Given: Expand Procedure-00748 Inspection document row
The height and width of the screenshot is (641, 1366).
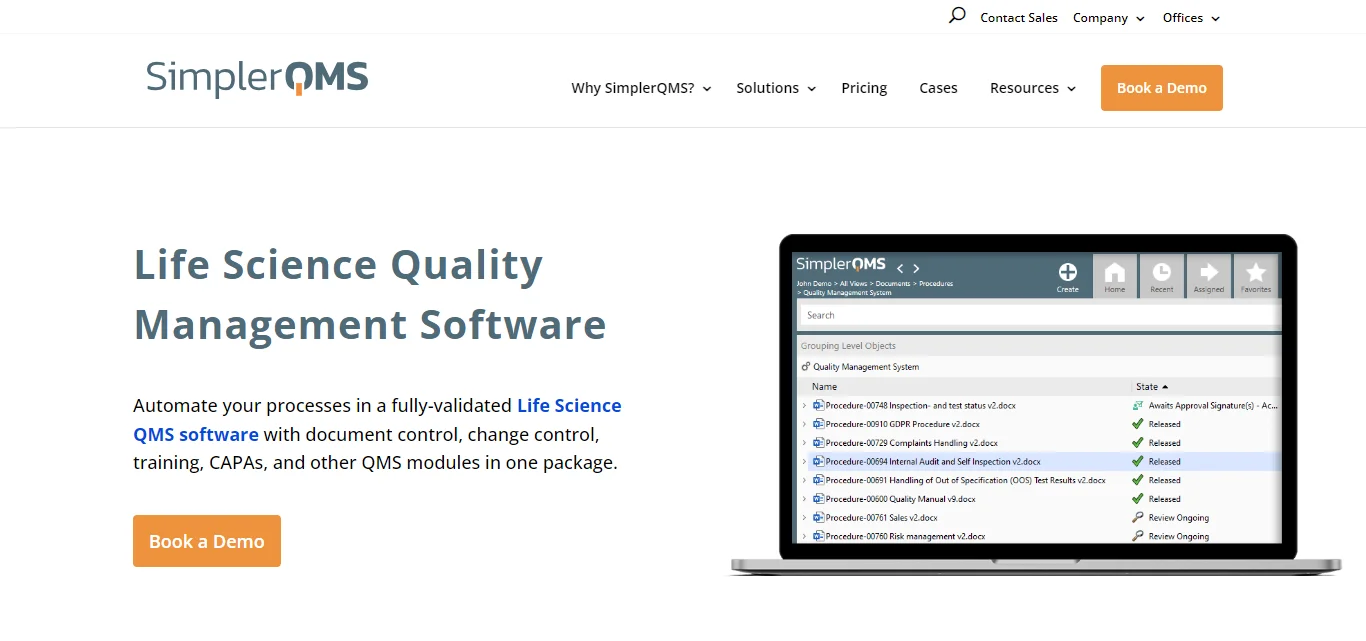Looking at the screenshot, I should pos(804,405).
